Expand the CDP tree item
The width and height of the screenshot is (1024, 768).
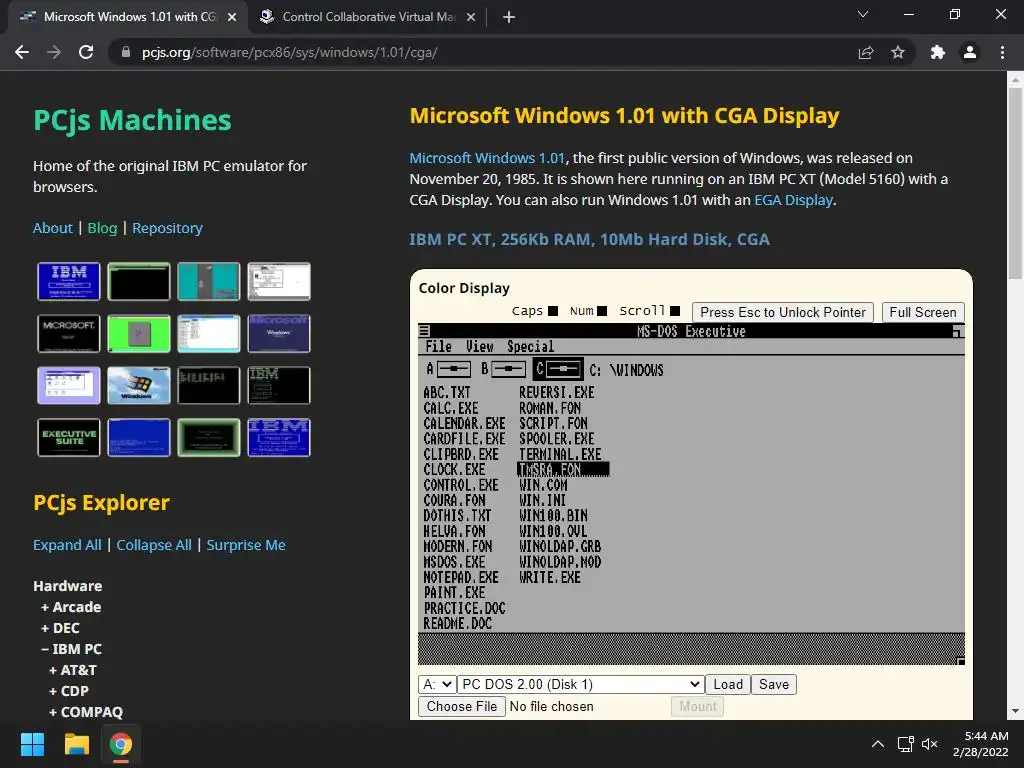(69, 690)
